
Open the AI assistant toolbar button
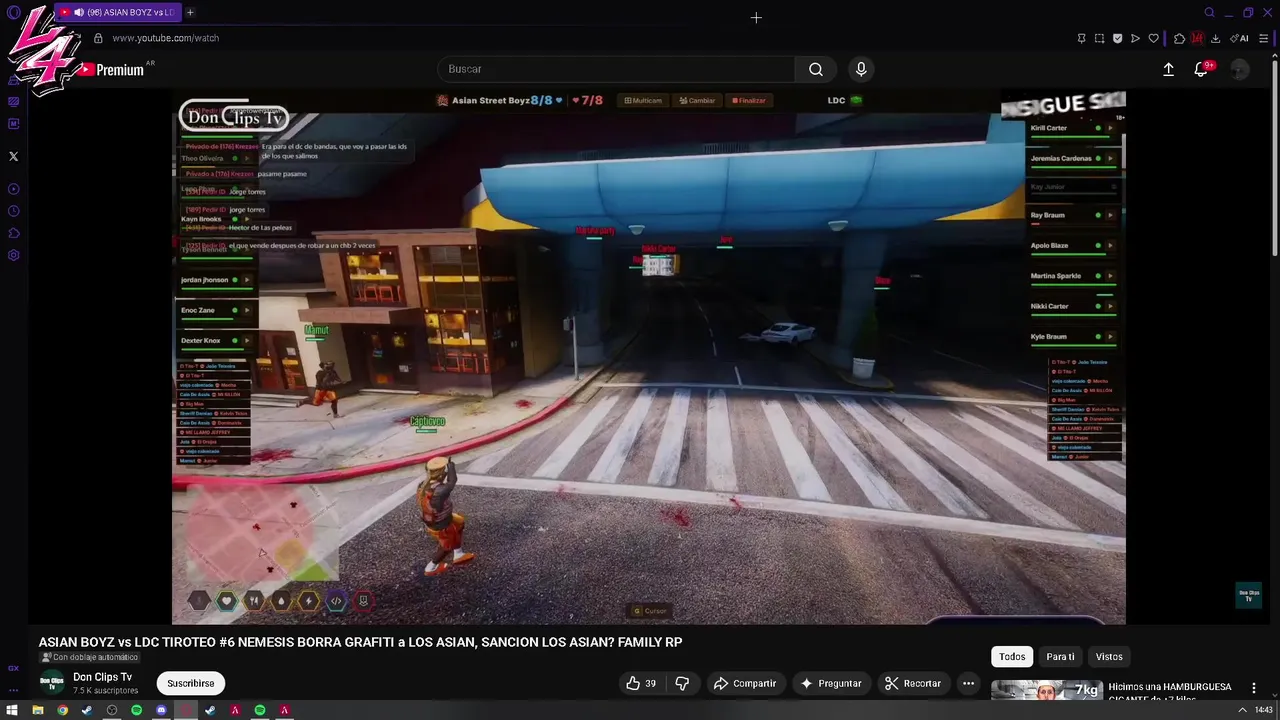(1239, 38)
